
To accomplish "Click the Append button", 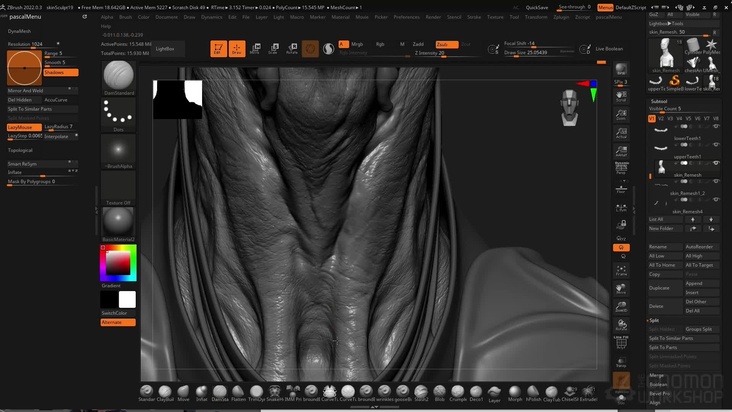I will (x=702, y=284).
